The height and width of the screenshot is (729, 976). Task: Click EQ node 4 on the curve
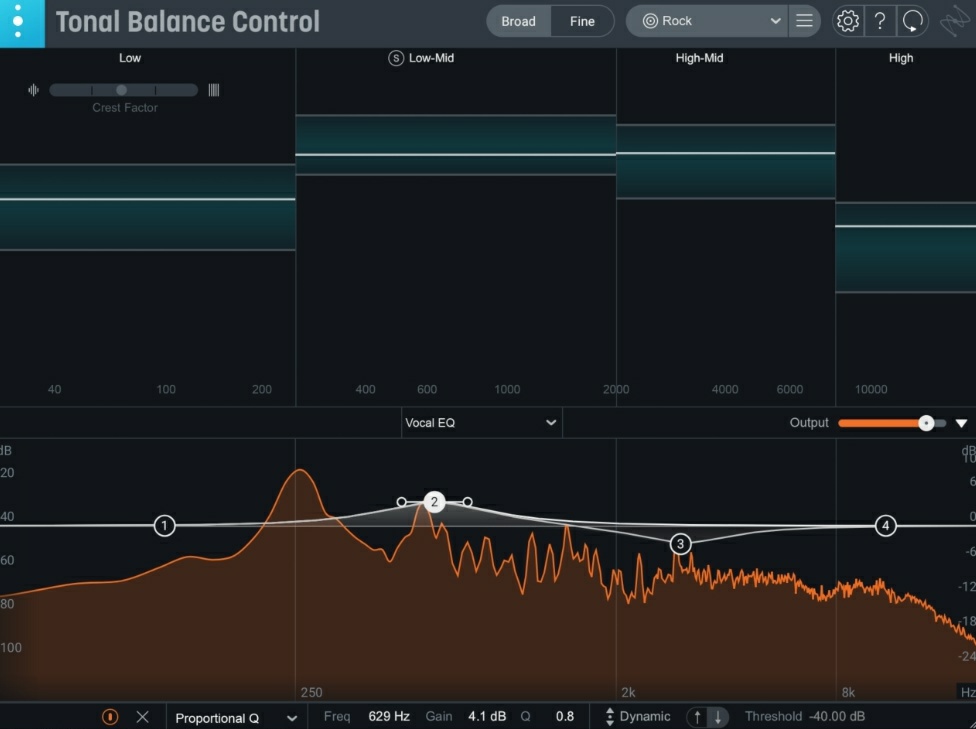tap(885, 526)
